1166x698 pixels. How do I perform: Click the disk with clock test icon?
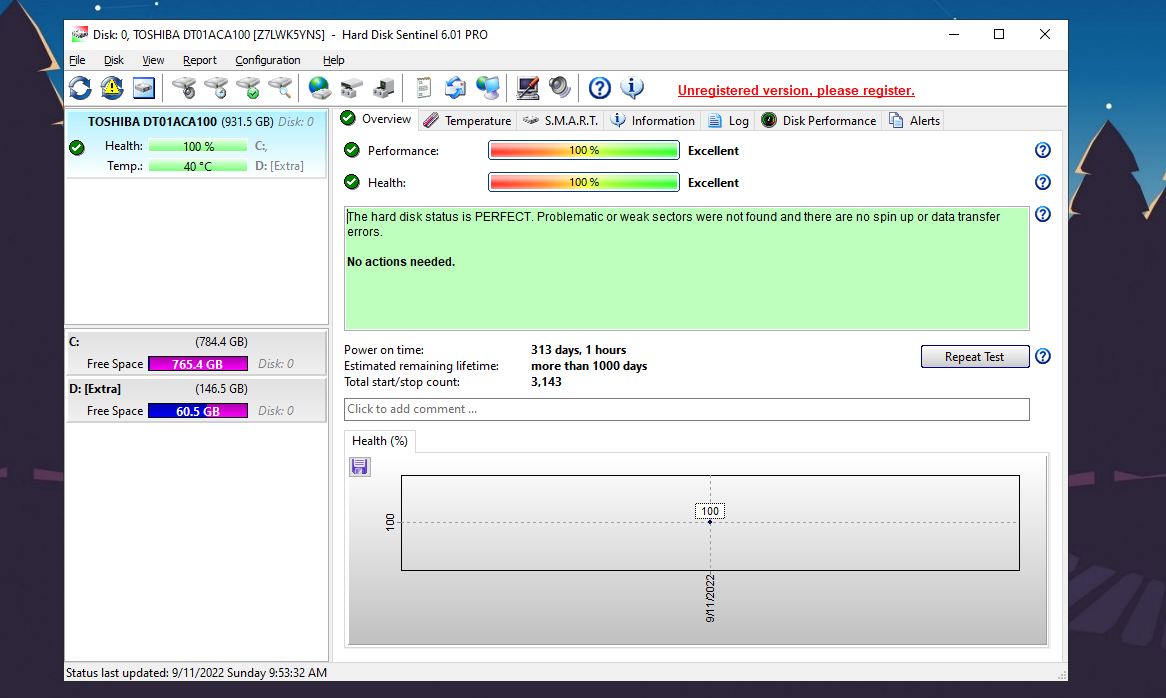click(x=216, y=88)
